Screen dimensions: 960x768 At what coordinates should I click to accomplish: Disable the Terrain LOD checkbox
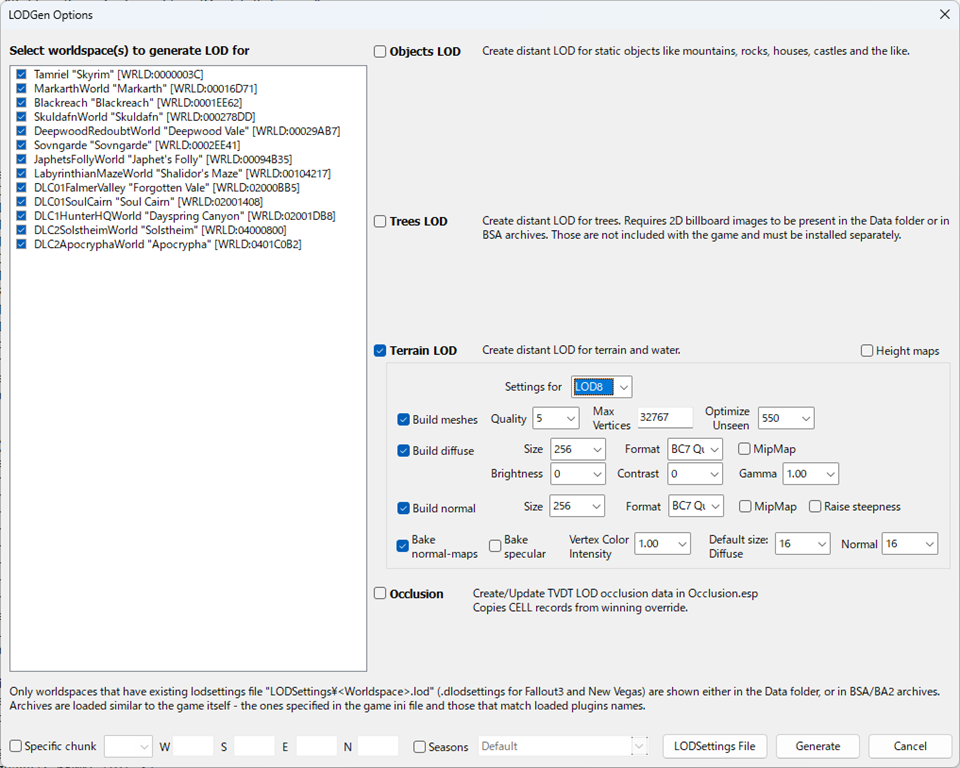coord(380,350)
